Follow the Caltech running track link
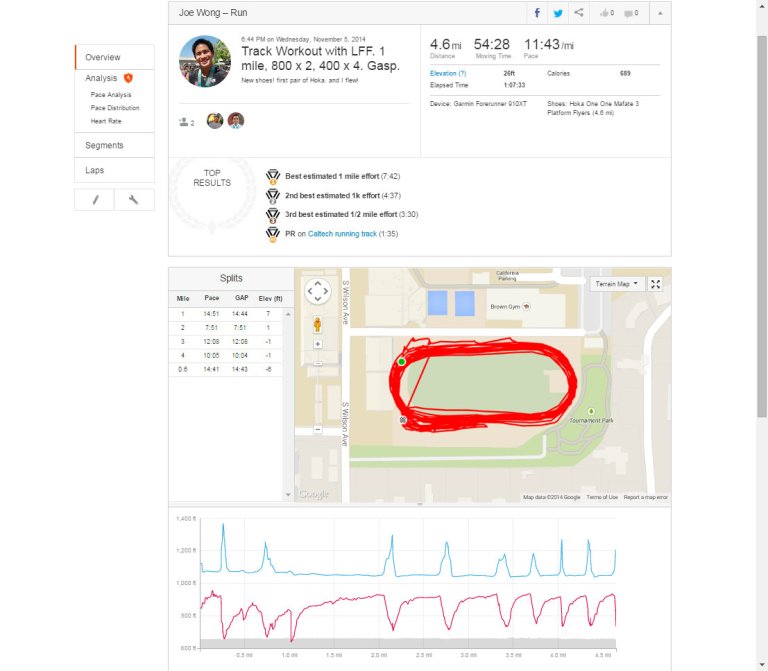The image size is (768, 671). 342,234
